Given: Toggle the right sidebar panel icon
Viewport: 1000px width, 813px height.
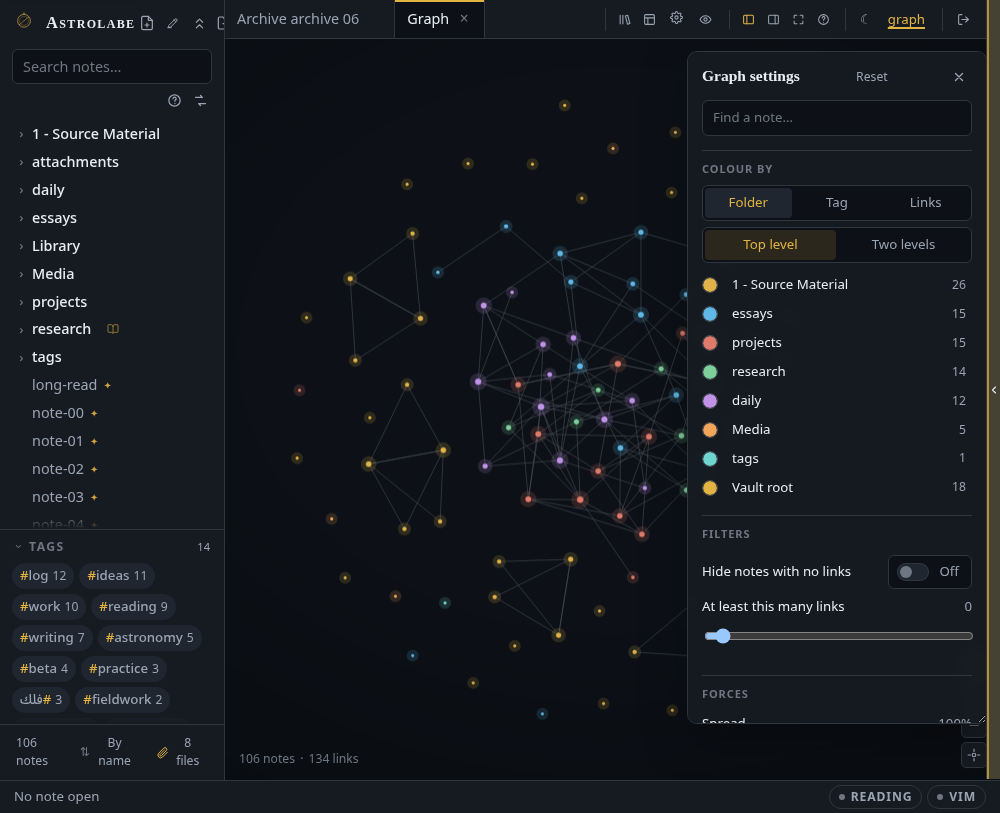Looking at the screenshot, I should click(773, 20).
